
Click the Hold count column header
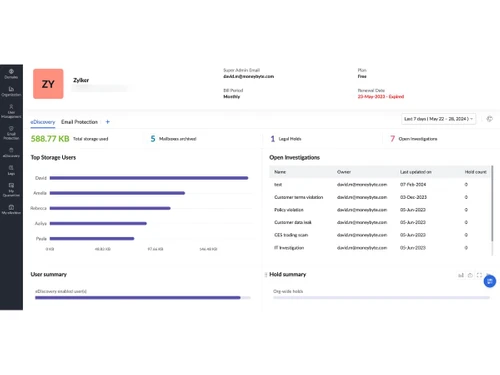pyautogui.click(x=476, y=172)
